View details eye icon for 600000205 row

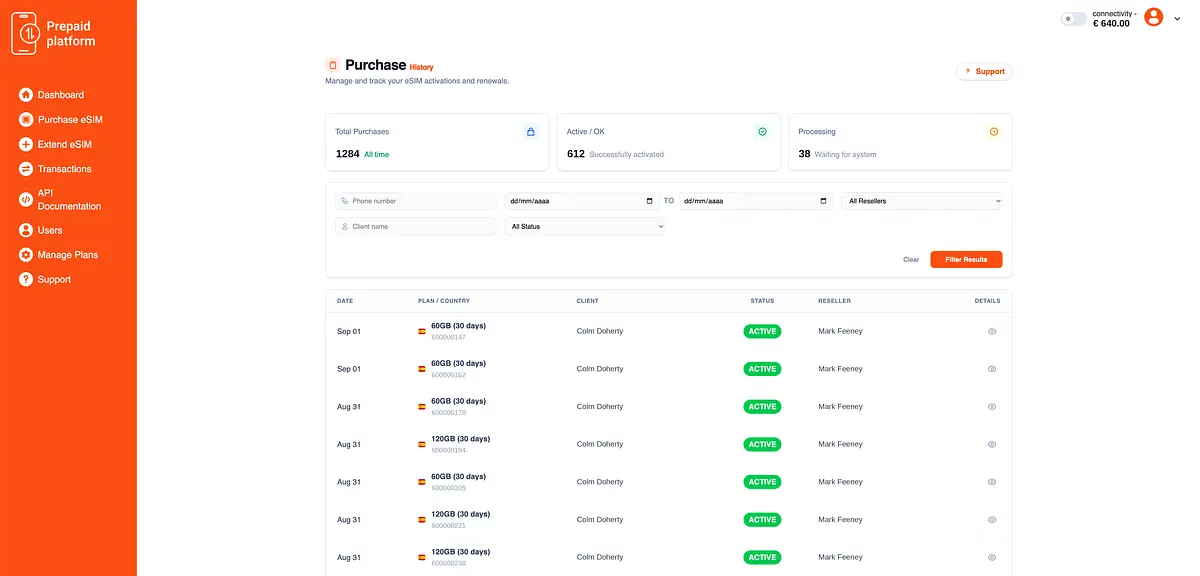pos(992,482)
